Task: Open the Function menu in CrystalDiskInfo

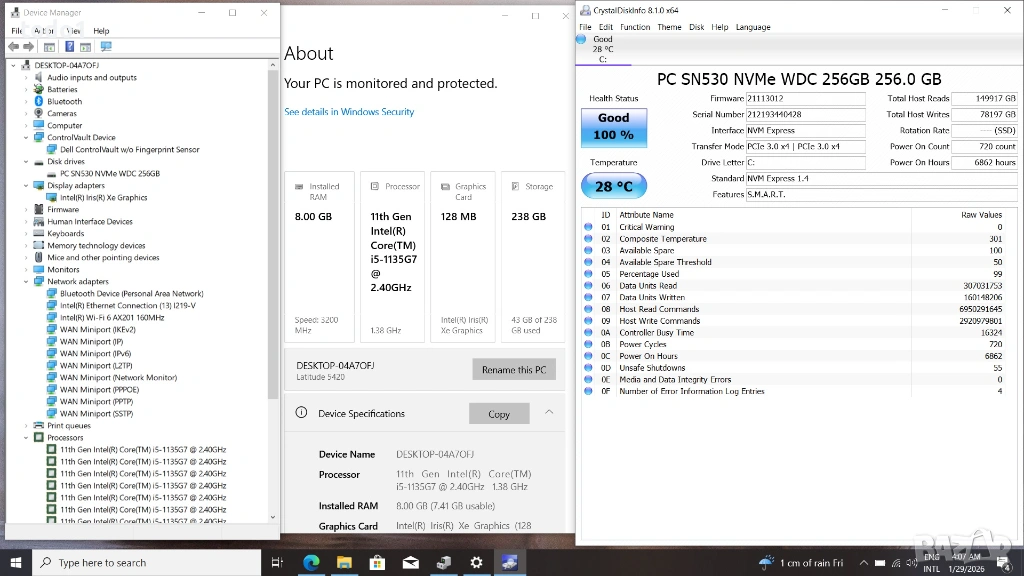Action: coord(634,27)
